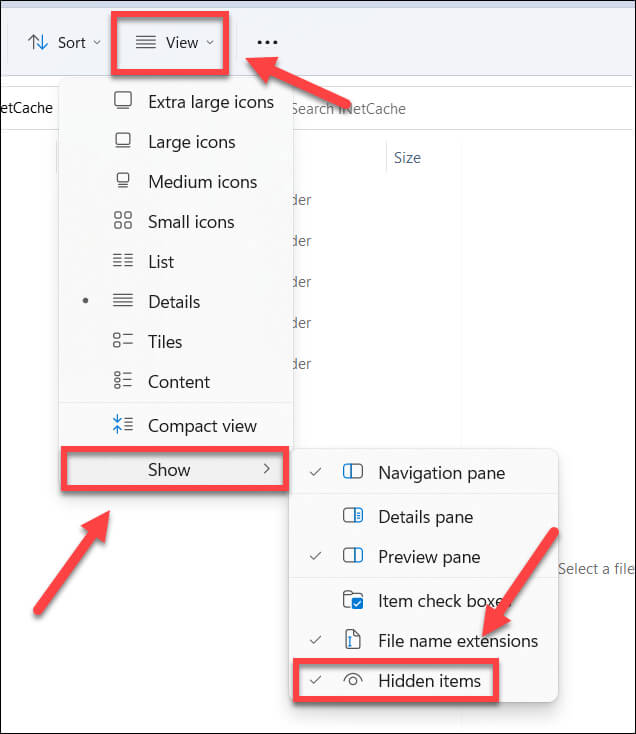Viewport: 636px width, 734px height.
Task: Click the Search INetCache field
Action: pos(360,109)
